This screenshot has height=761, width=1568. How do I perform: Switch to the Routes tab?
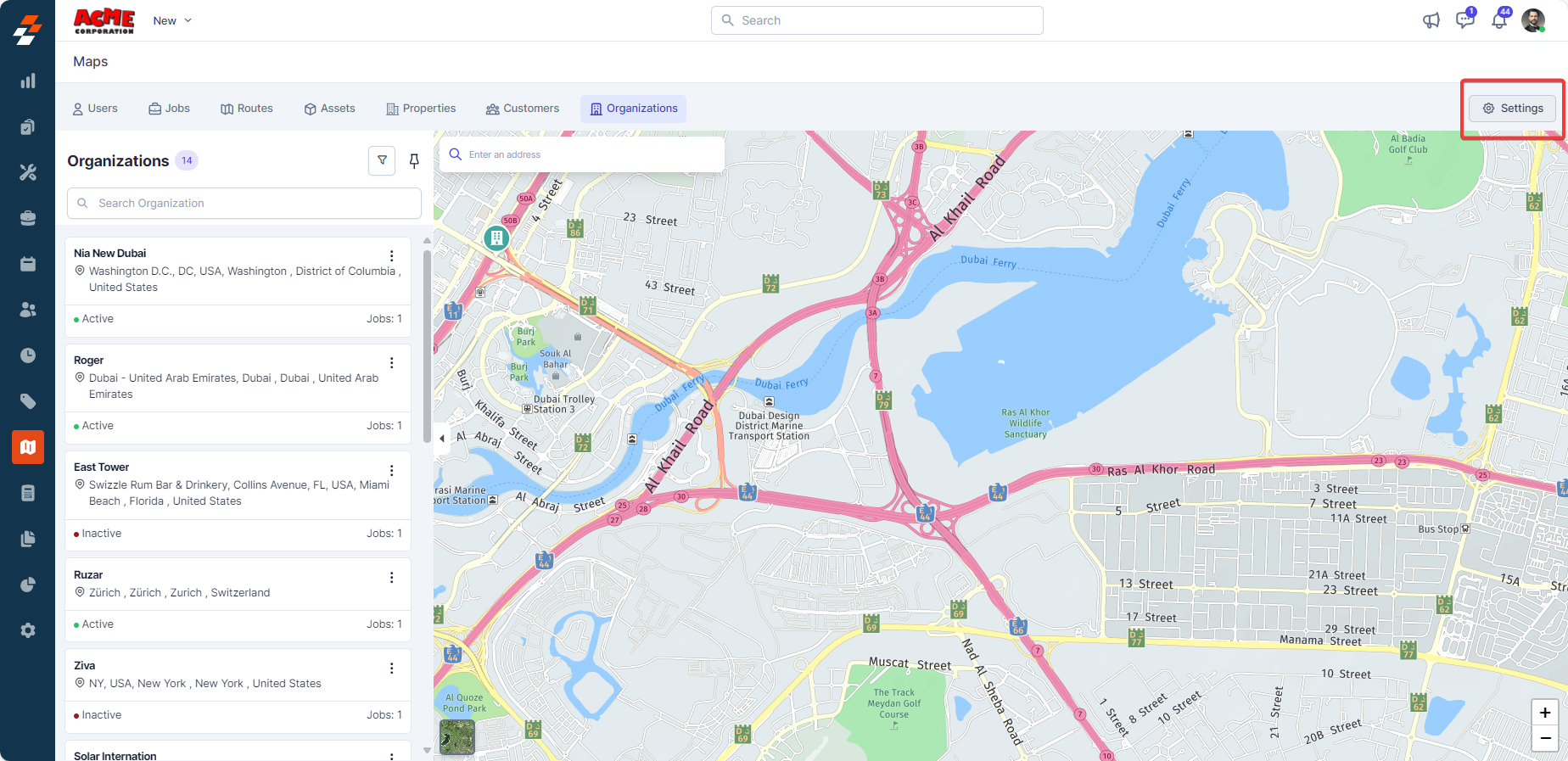tap(247, 109)
